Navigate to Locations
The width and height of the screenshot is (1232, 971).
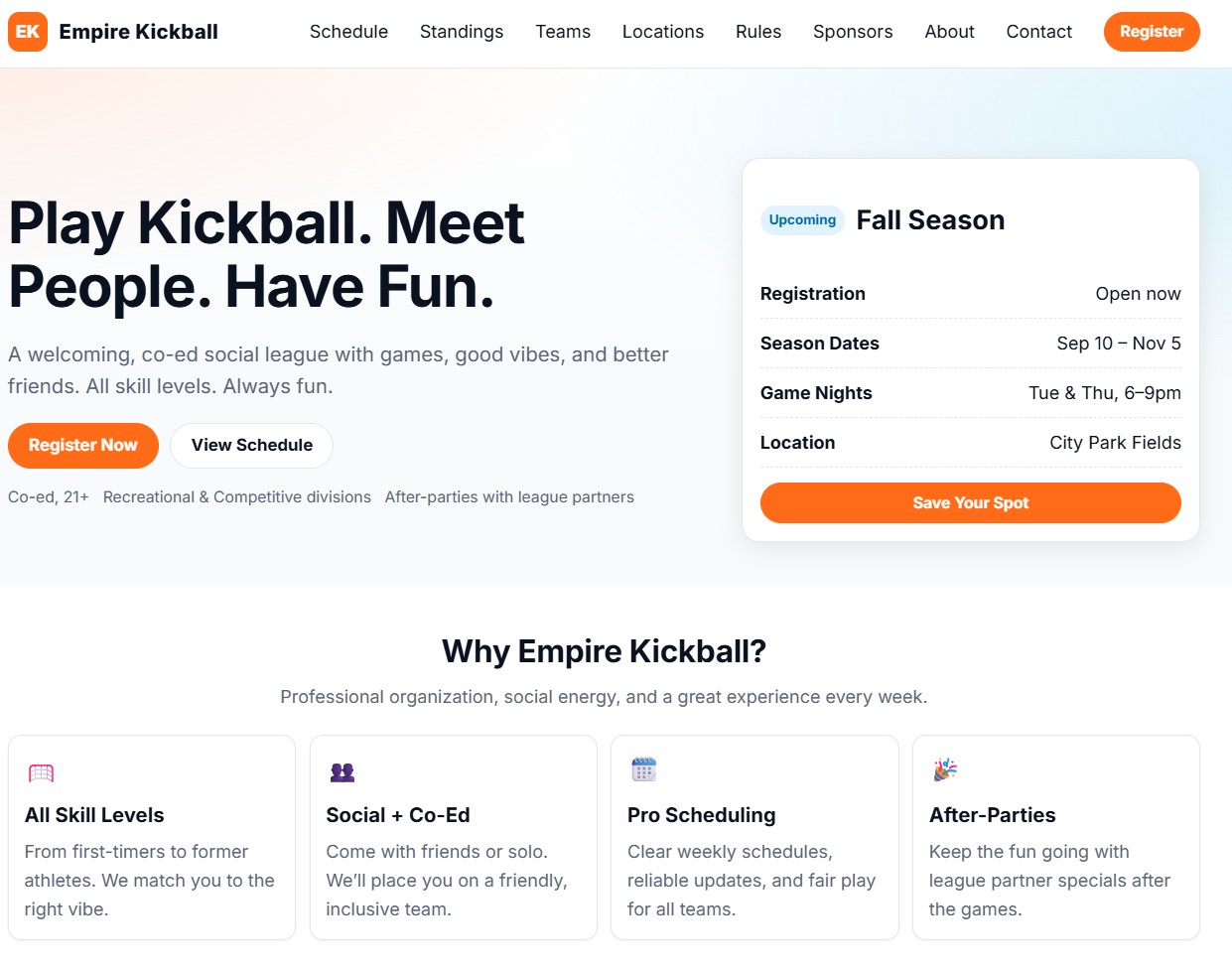tap(663, 32)
